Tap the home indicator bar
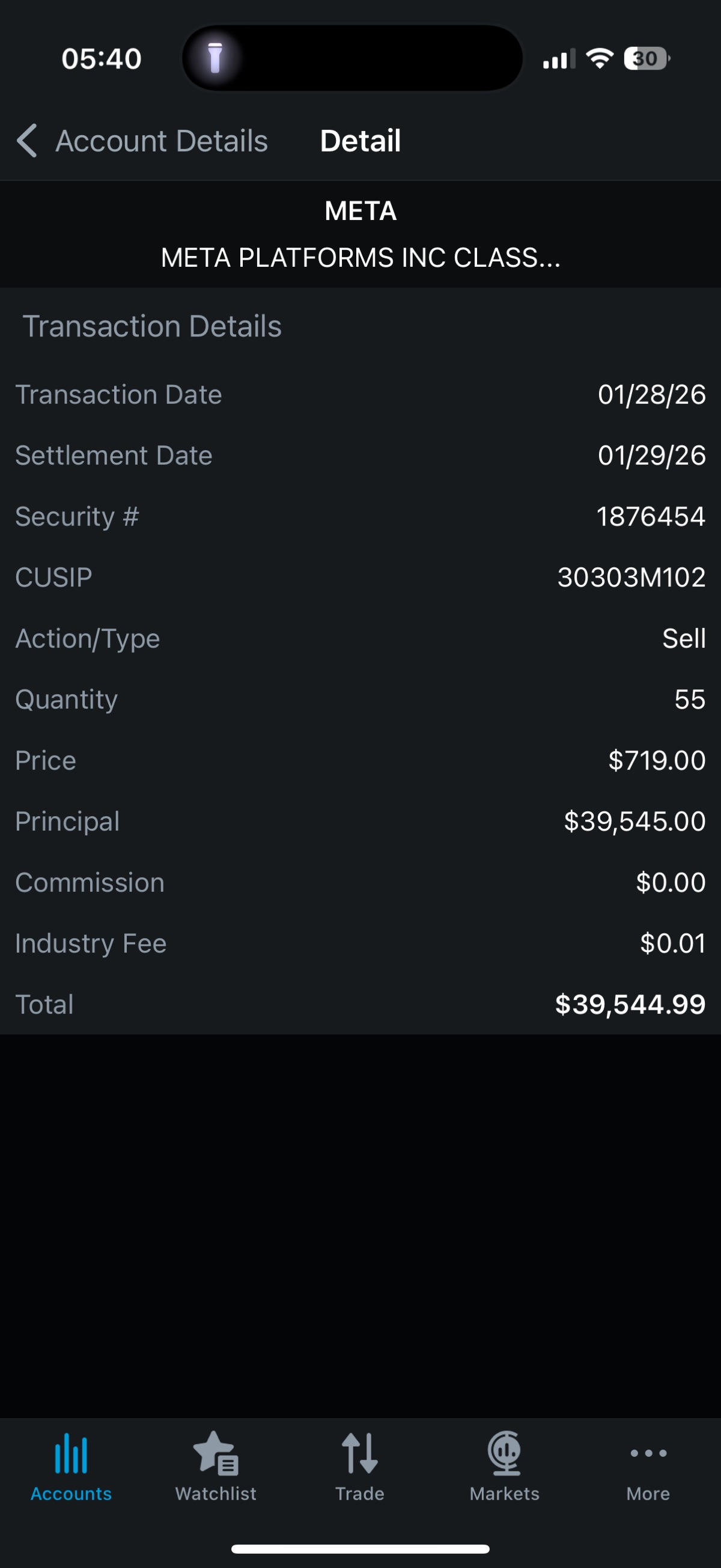 360,1549
